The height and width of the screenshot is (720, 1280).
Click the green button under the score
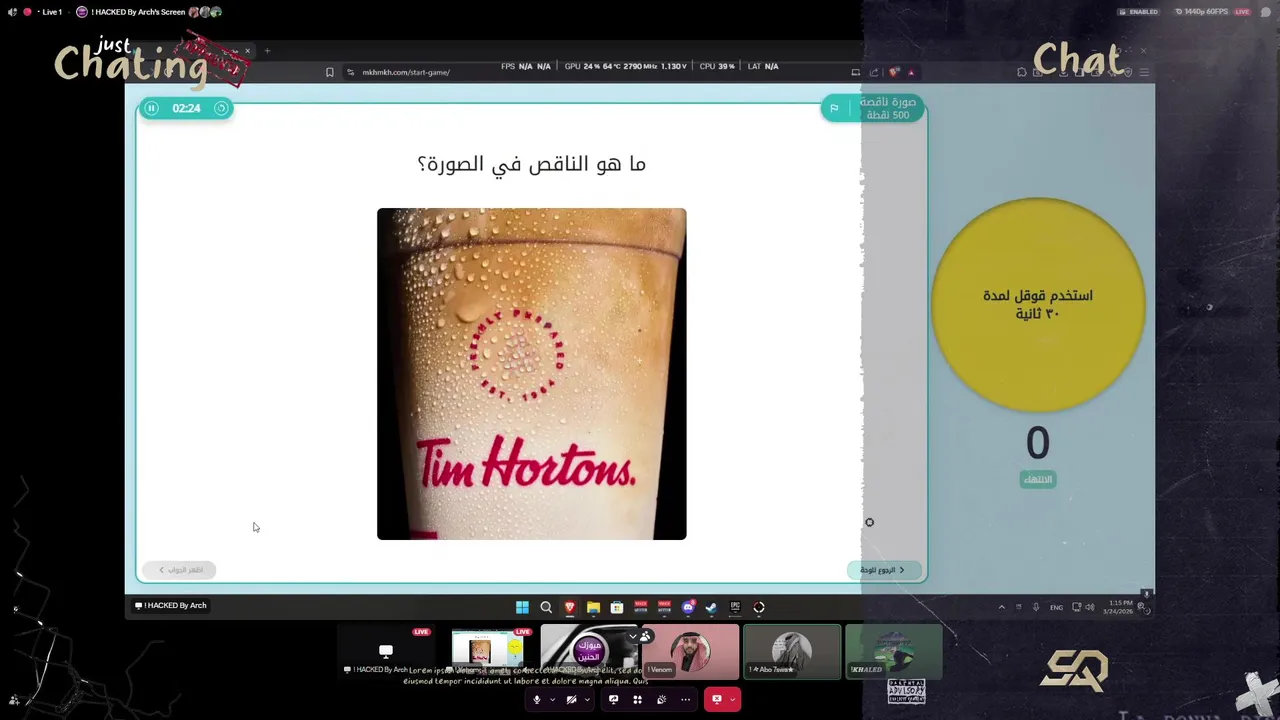(x=1038, y=480)
